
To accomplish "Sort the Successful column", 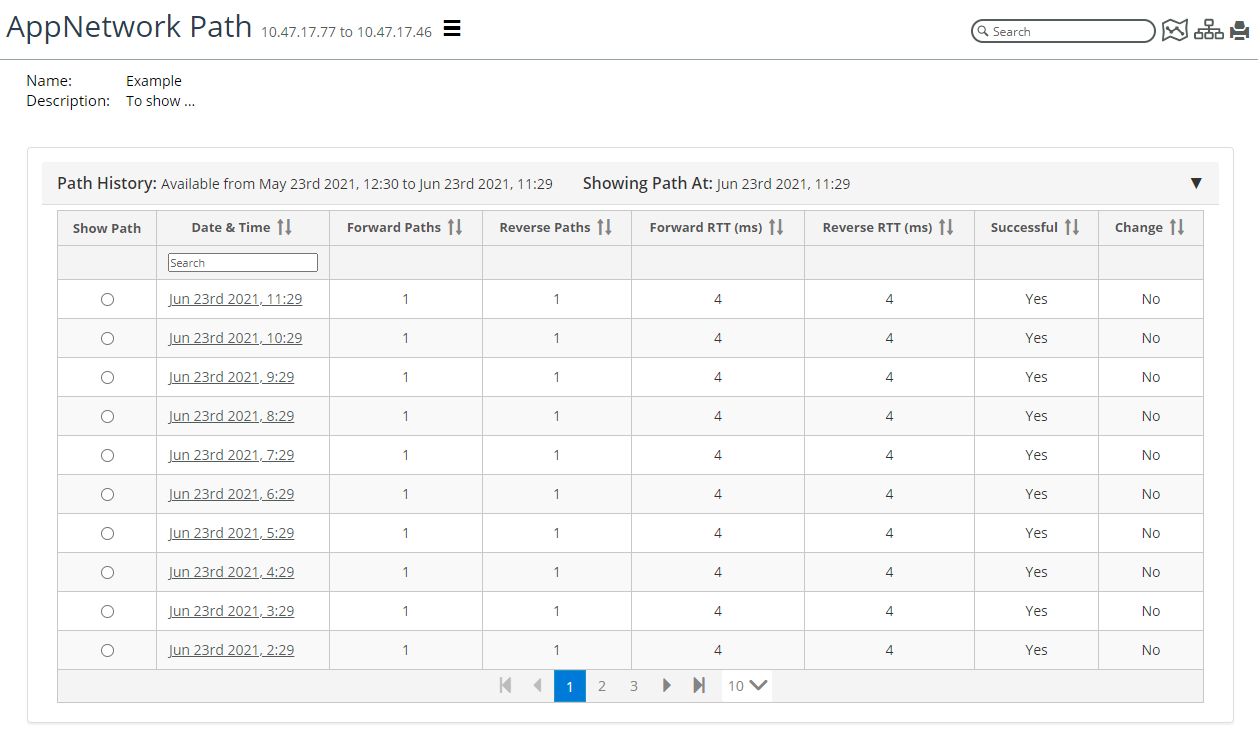I will pos(1071,228).
